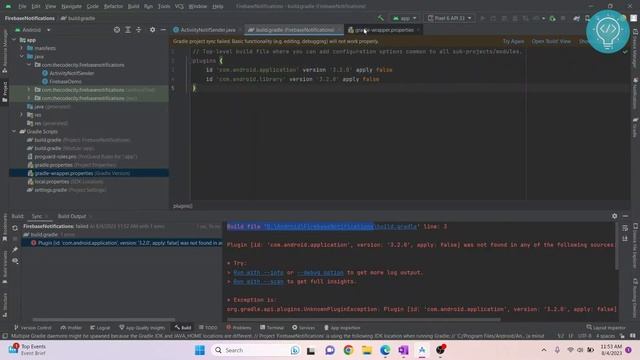
Task: Click the Open Build View link
Action: click(x=551, y=41)
